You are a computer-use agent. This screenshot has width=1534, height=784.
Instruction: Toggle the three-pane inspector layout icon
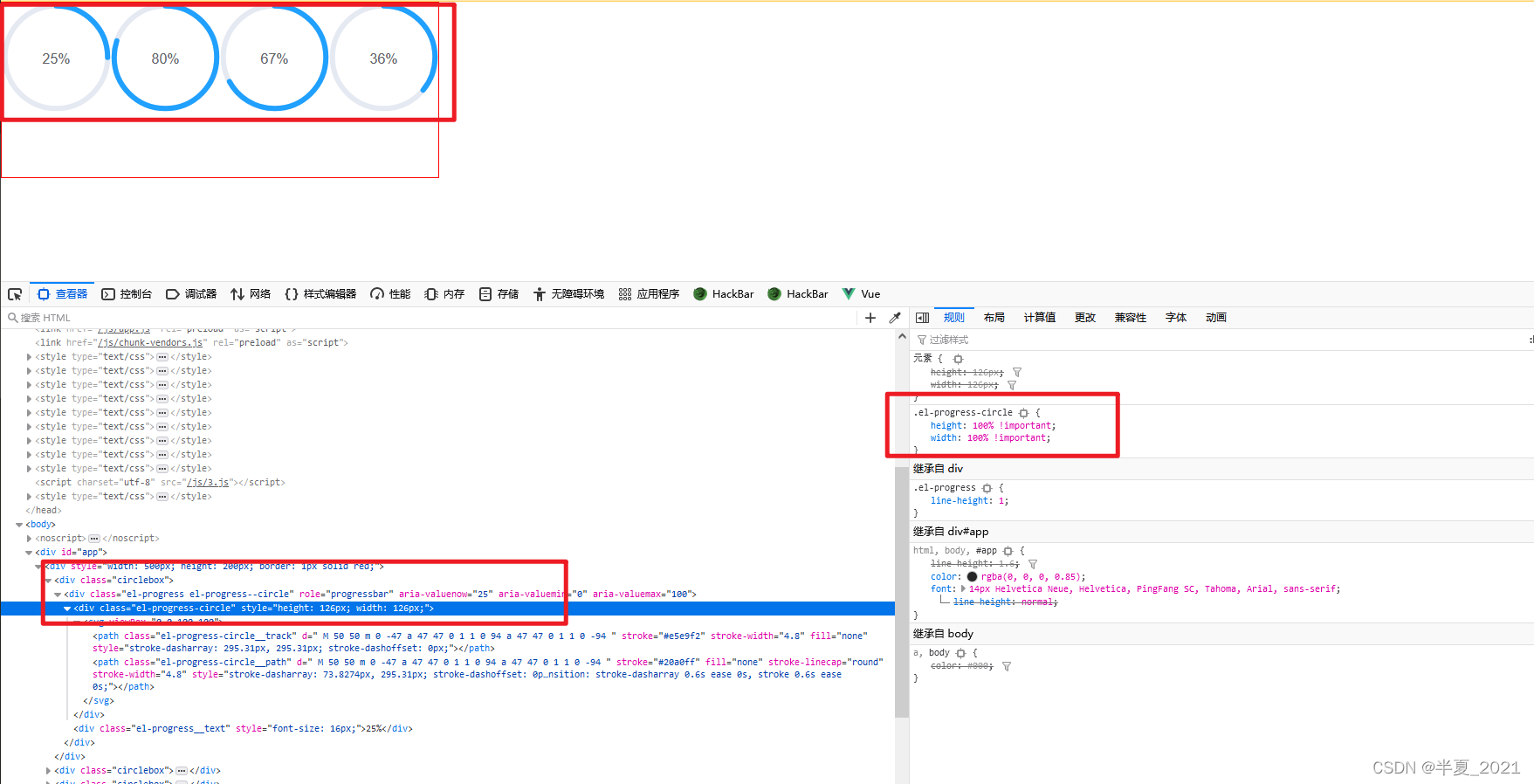922,318
